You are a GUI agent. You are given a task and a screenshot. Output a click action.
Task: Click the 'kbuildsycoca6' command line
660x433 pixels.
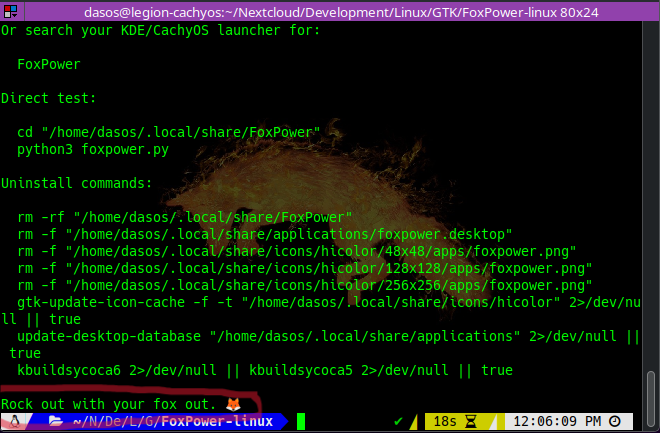pos(265,370)
